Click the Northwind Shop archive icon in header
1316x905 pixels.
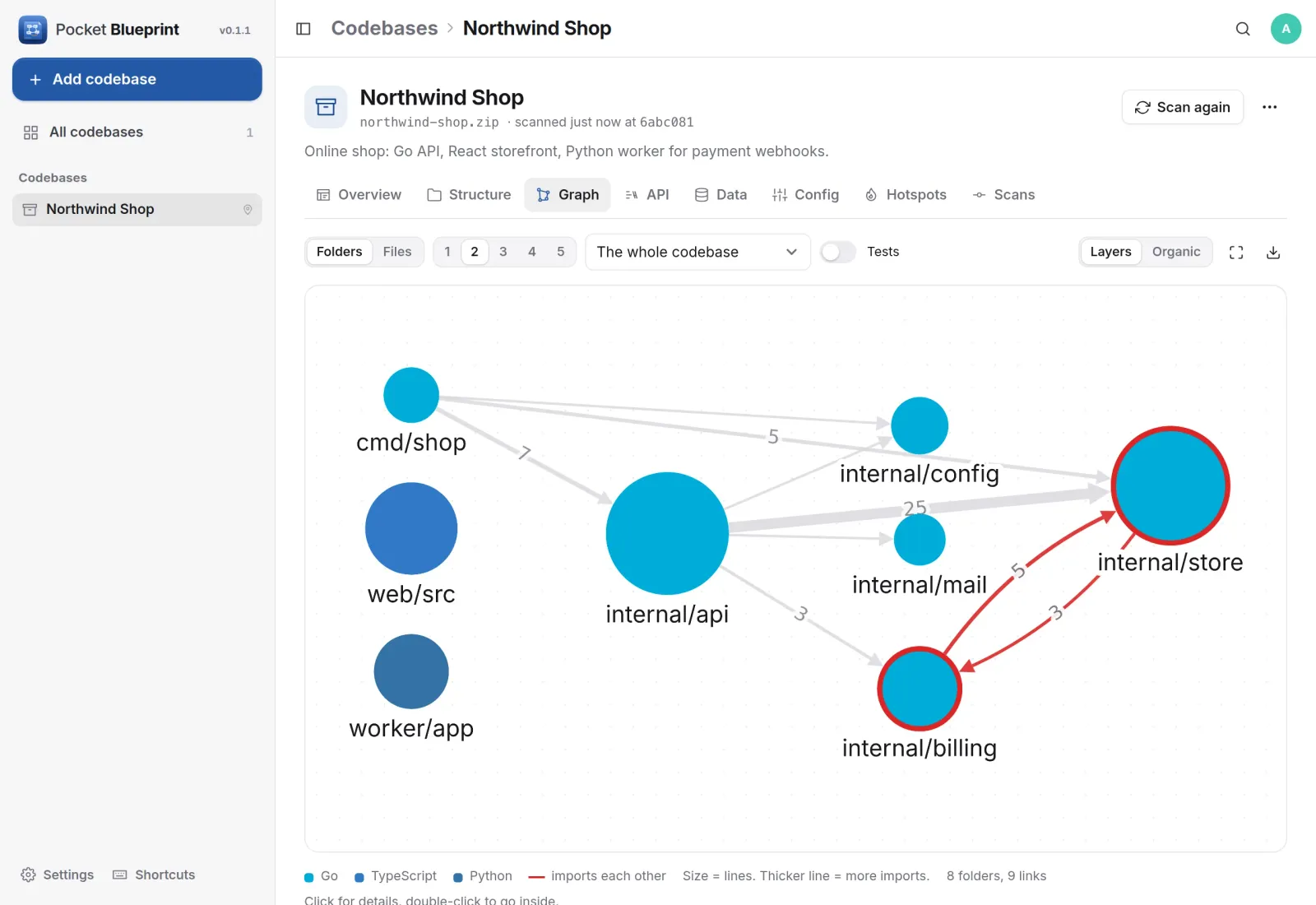click(x=326, y=107)
